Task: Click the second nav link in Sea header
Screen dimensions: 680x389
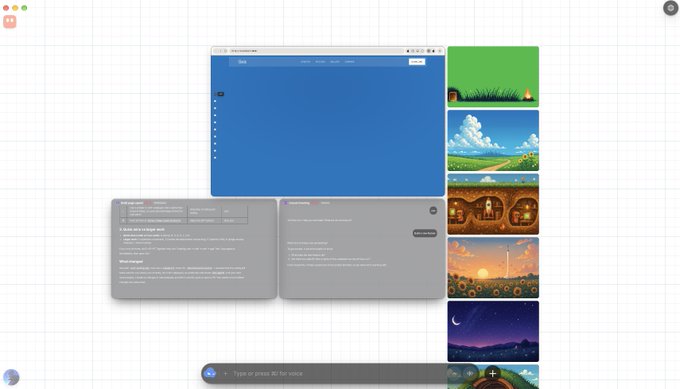Action: click(320, 62)
